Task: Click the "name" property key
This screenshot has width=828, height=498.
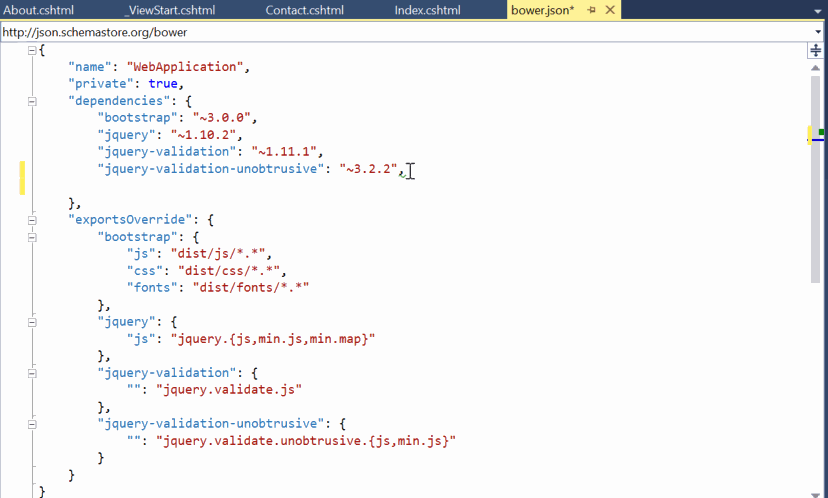Action: (x=90, y=67)
